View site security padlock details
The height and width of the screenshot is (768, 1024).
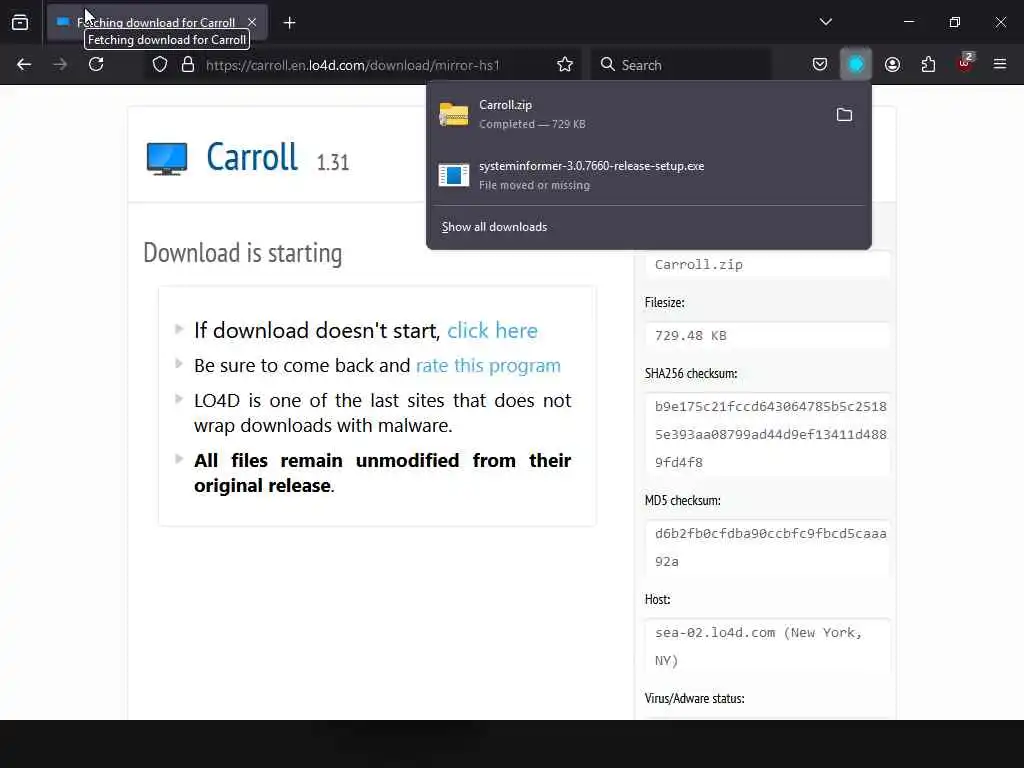(x=188, y=65)
